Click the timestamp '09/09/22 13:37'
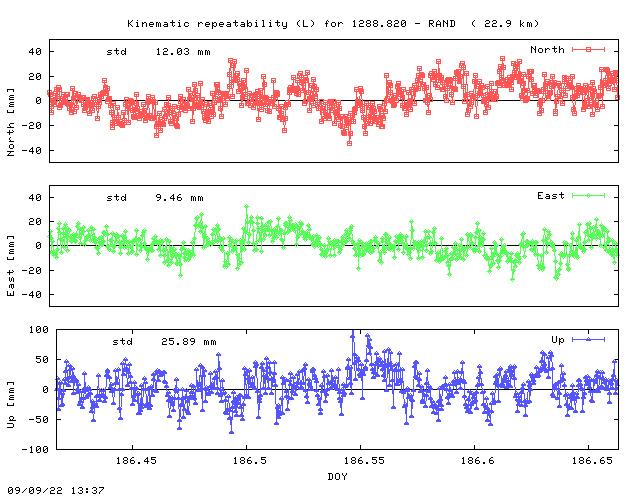640x496 pixels. [x=56, y=490]
